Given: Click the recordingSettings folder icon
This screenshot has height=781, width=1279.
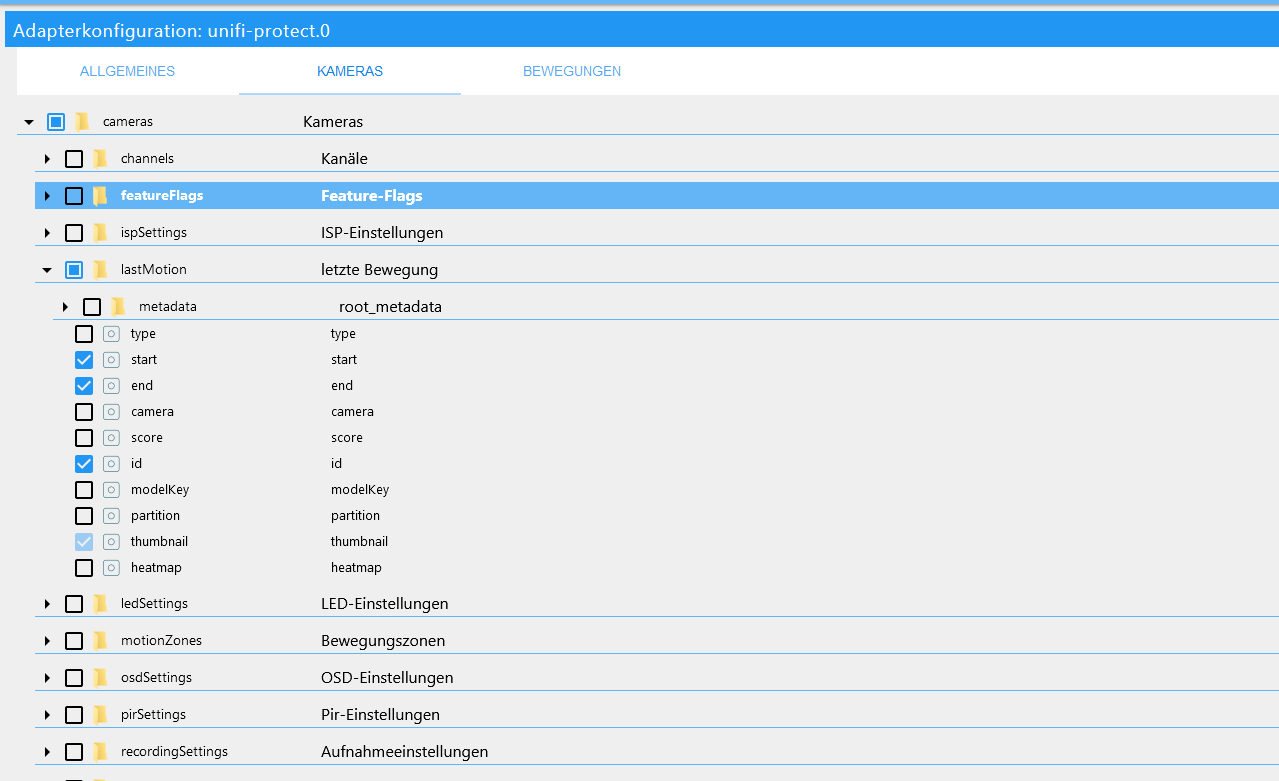Looking at the screenshot, I should pos(100,752).
